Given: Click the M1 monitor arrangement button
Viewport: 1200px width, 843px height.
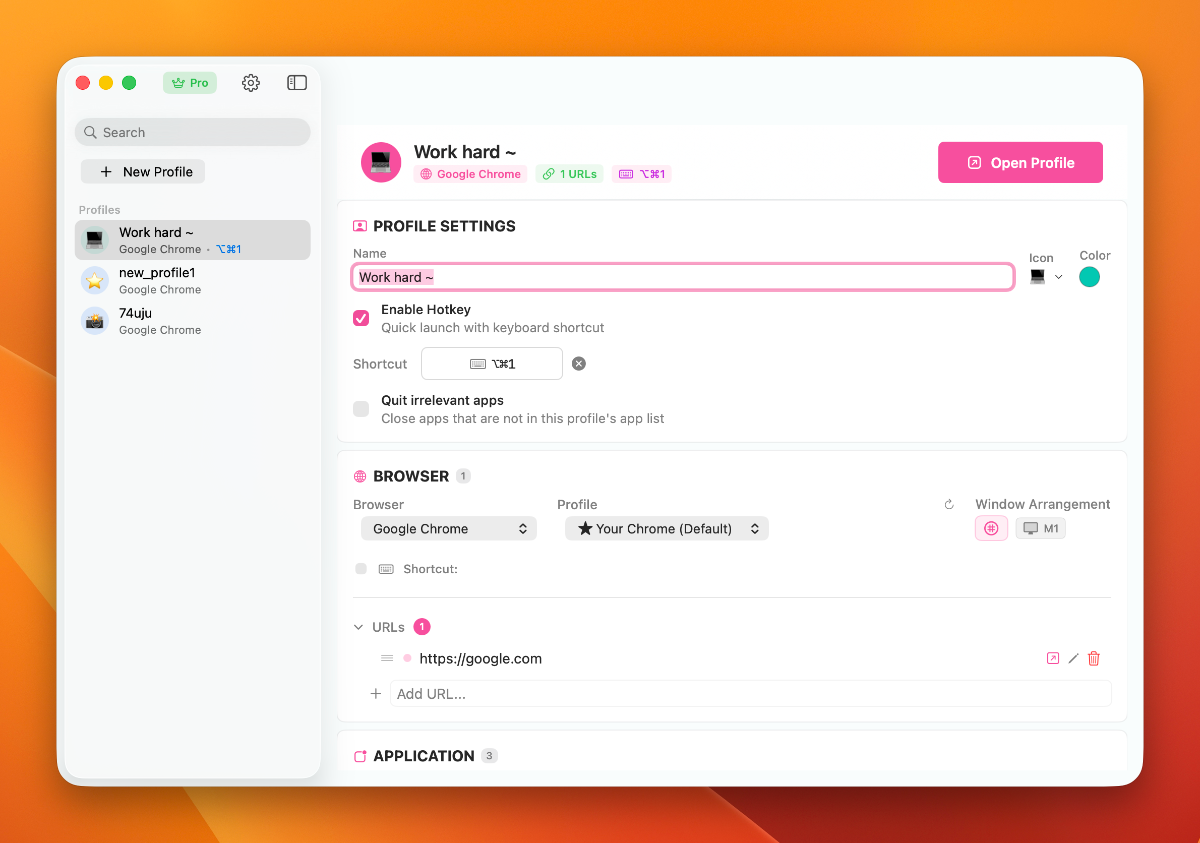Looking at the screenshot, I should [x=1041, y=528].
